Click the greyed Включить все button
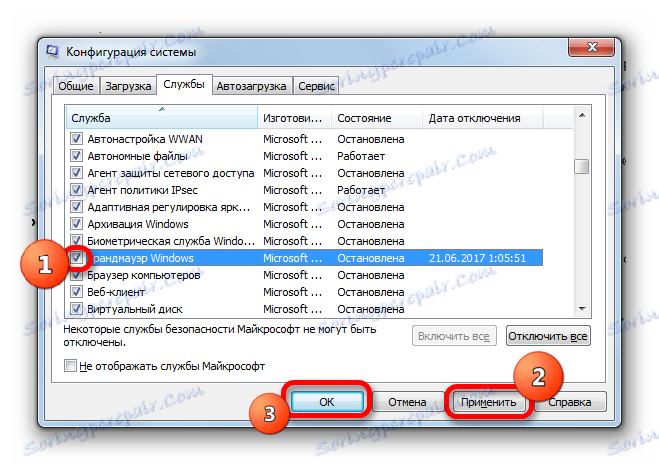The width and height of the screenshot is (659, 465). pos(454,336)
